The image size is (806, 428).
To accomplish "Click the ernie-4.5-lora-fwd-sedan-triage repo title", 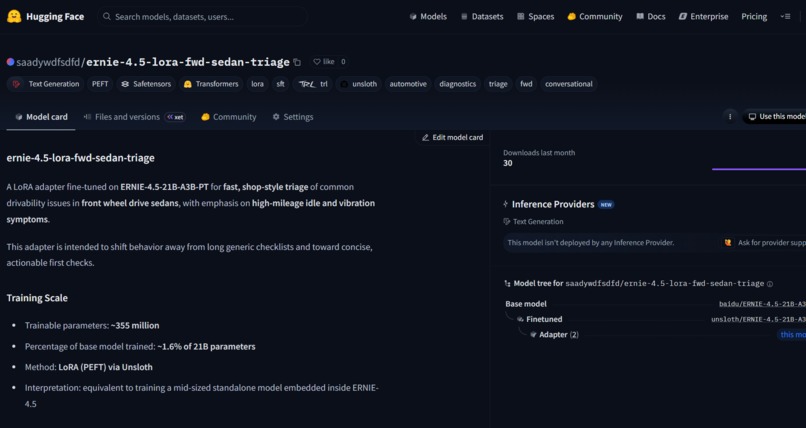I will [188, 62].
